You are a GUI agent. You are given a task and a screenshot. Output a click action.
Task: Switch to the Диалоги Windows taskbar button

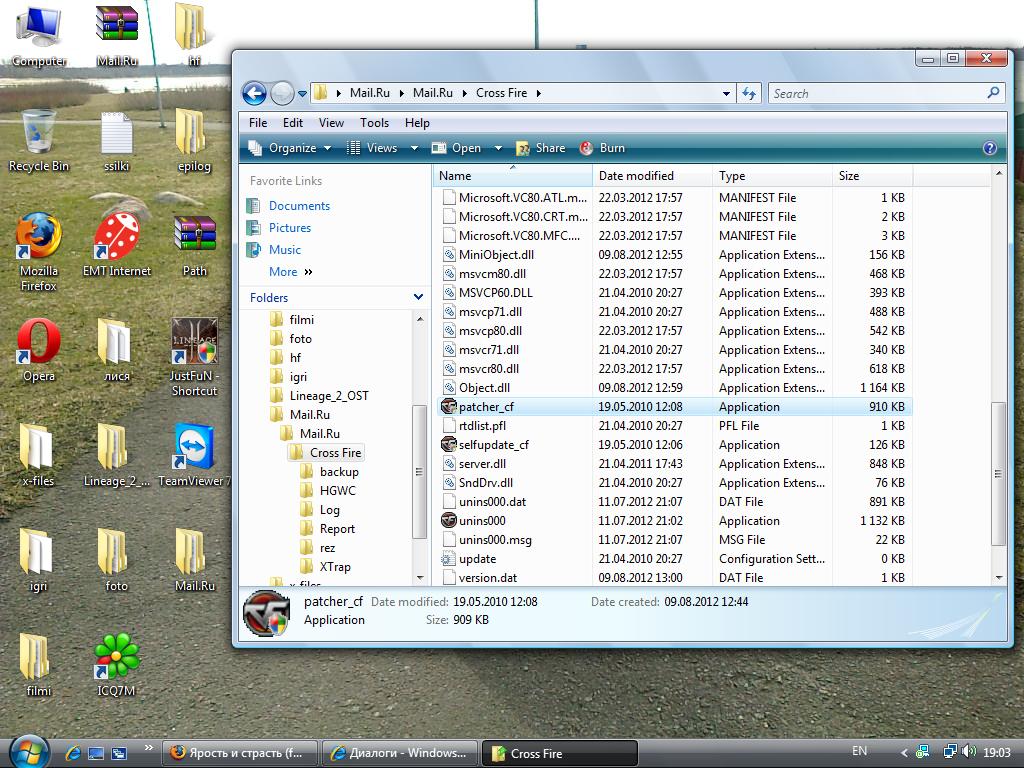pyautogui.click(x=399, y=753)
